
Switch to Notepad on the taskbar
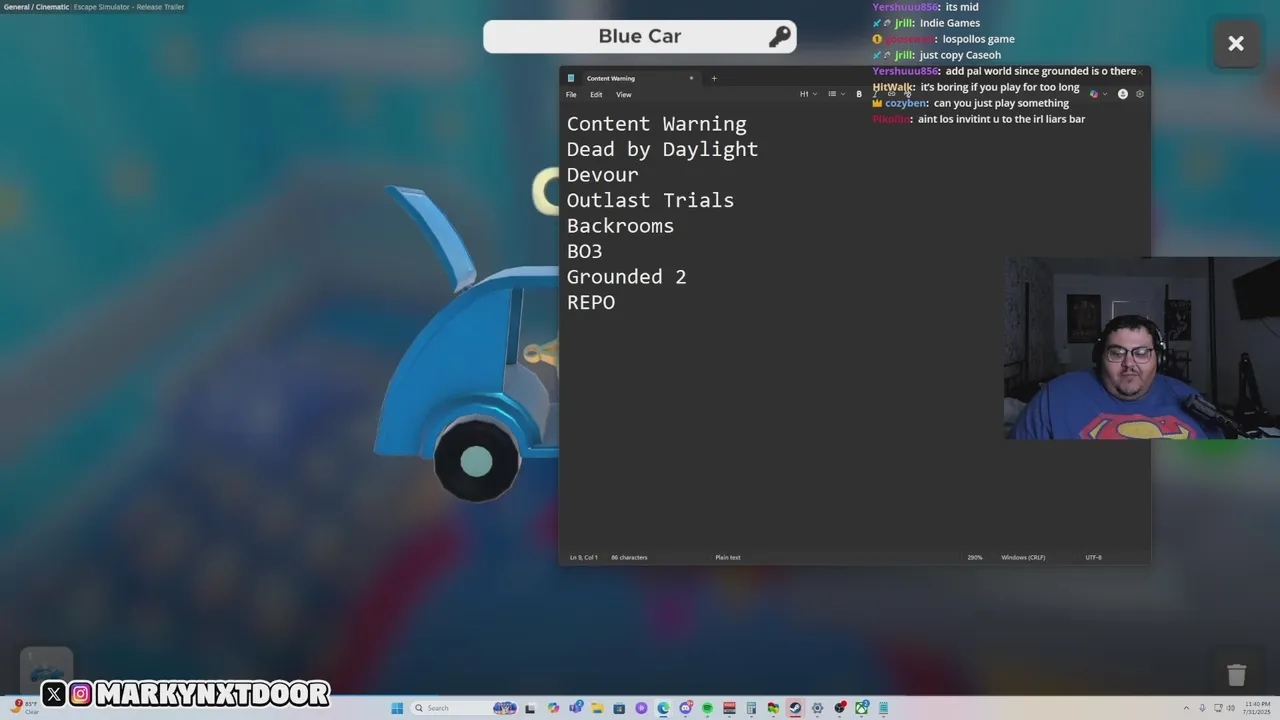(x=883, y=708)
